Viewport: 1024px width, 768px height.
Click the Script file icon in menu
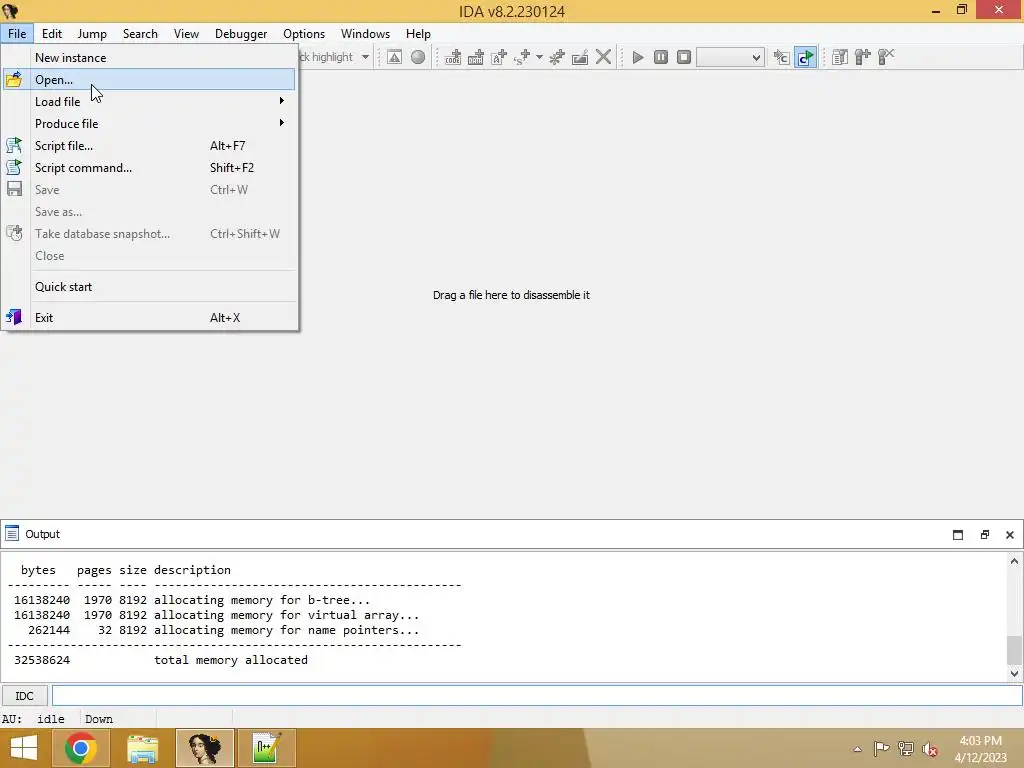(14, 146)
